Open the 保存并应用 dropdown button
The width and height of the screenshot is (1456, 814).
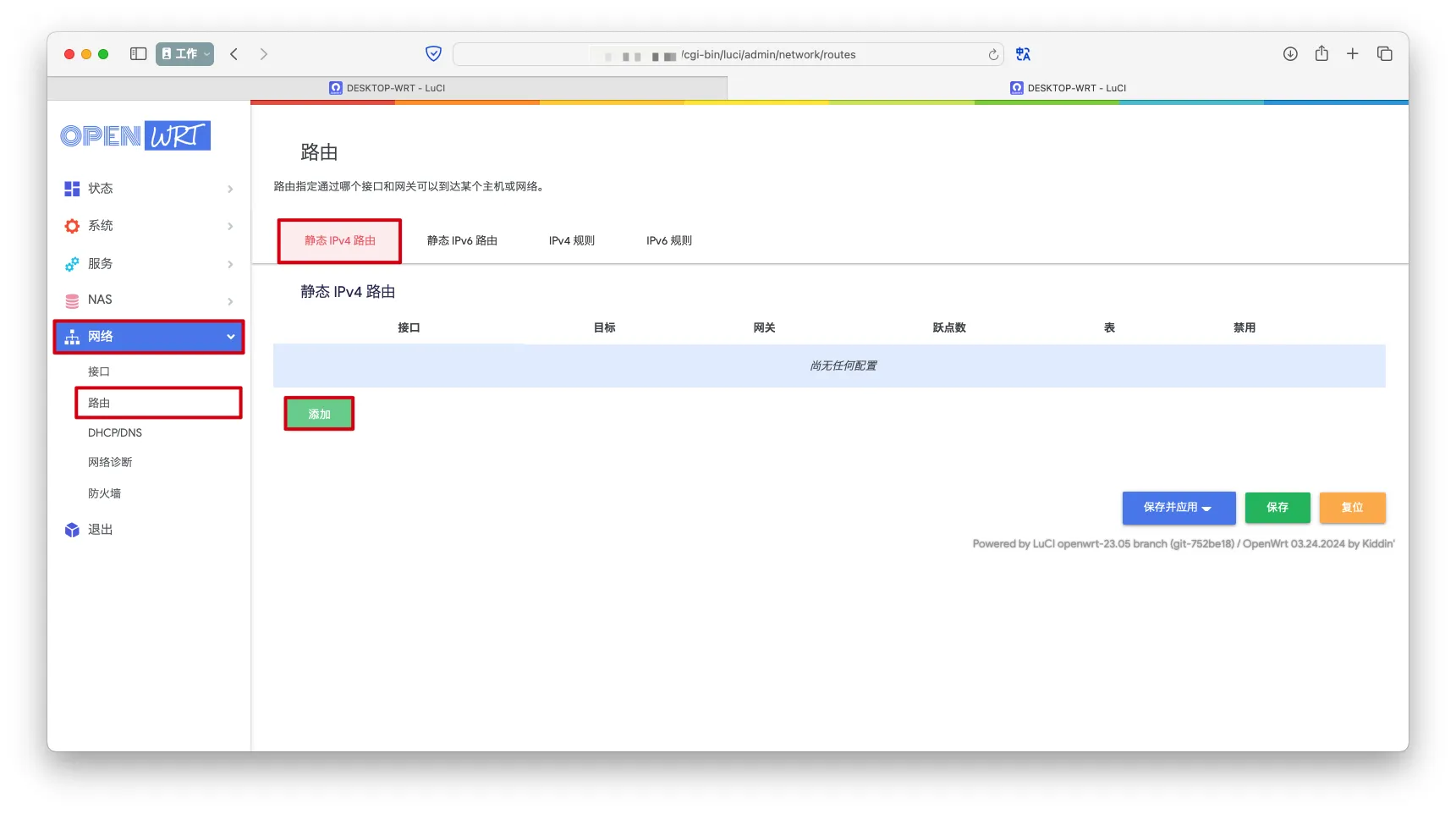[x=1178, y=508]
